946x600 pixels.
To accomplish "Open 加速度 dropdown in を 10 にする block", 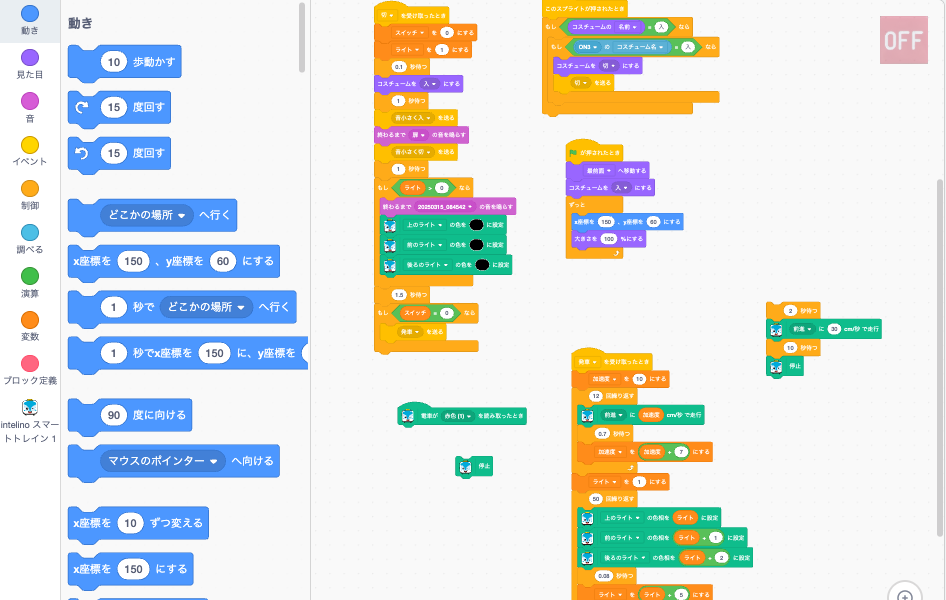I will [604, 379].
